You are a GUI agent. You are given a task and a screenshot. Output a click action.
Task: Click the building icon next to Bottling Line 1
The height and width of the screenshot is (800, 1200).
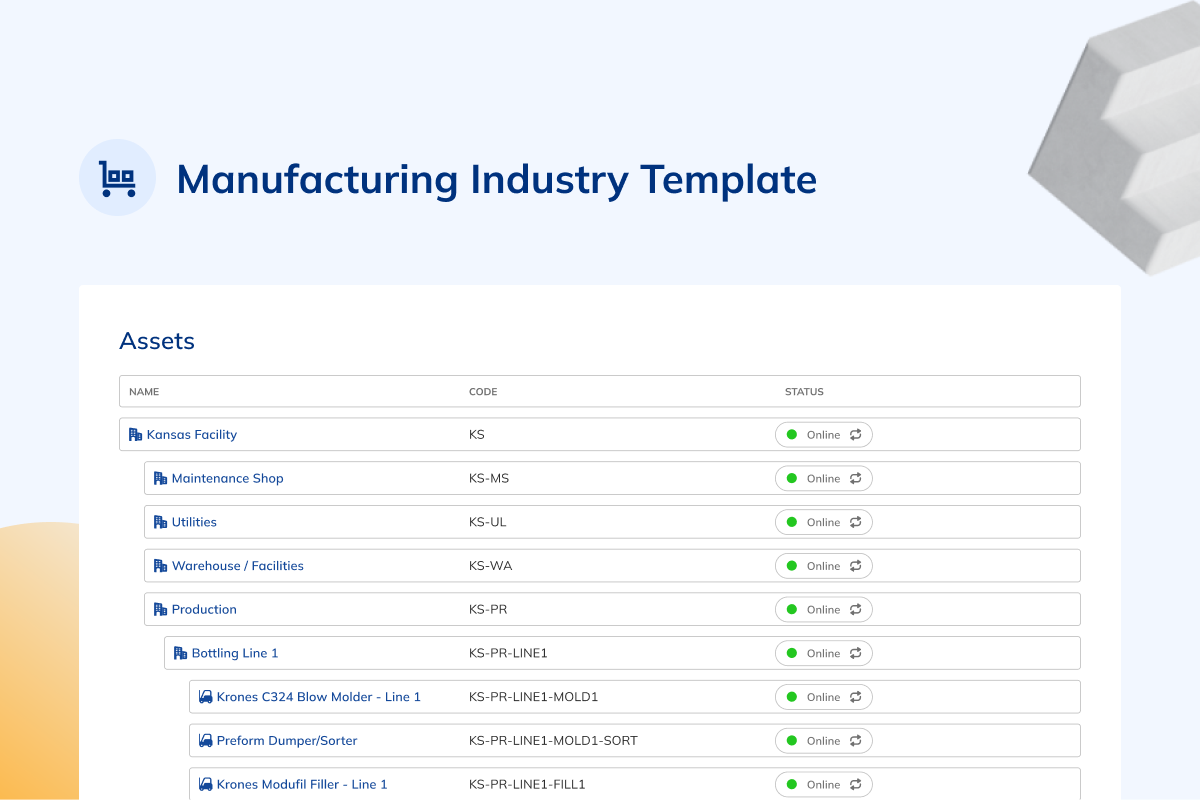pos(180,653)
